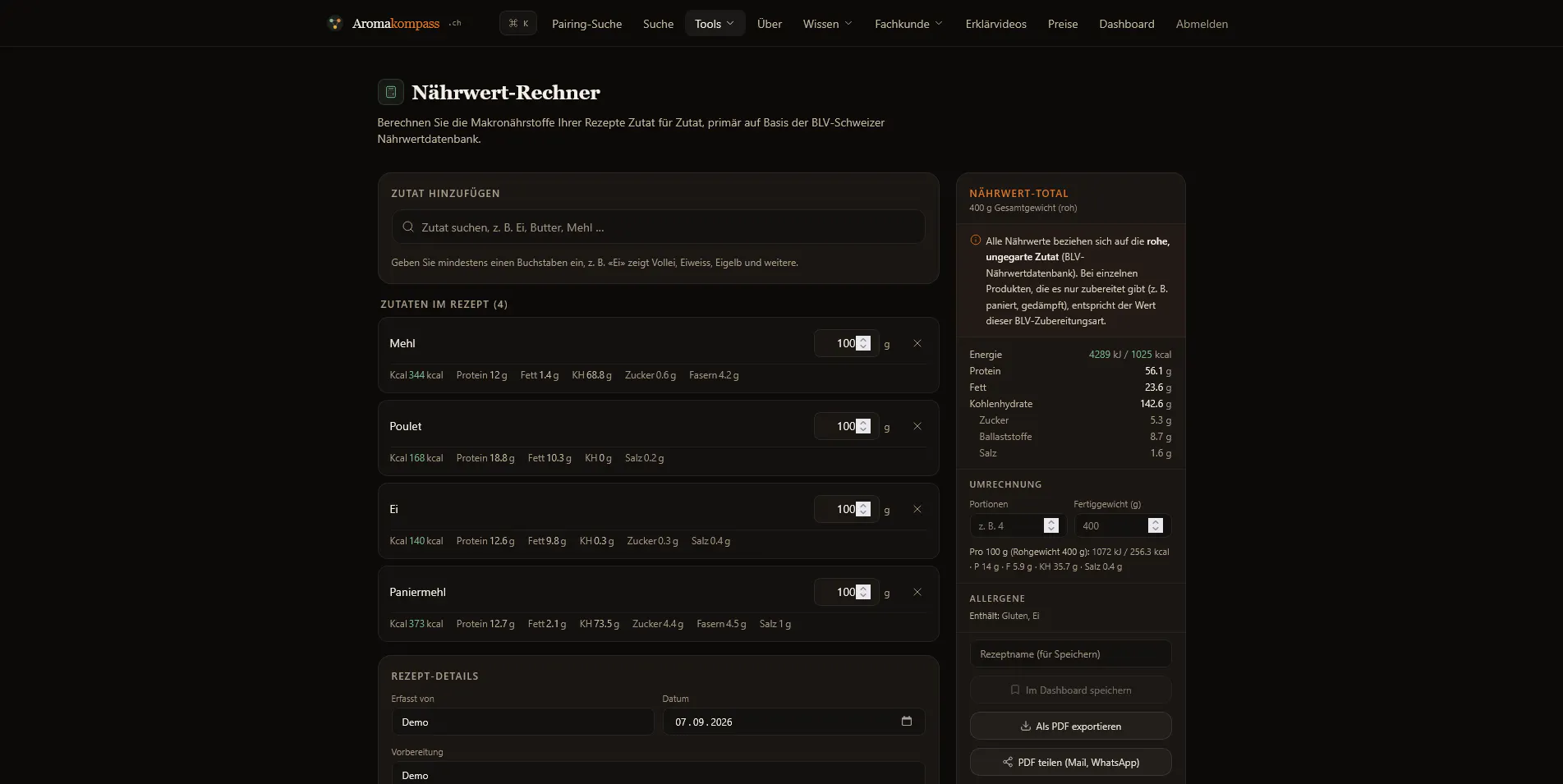Screen dimensions: 1563x784
Task: Click the Fertiggewicht input showing 400
Action: (x=1123, y=525)
